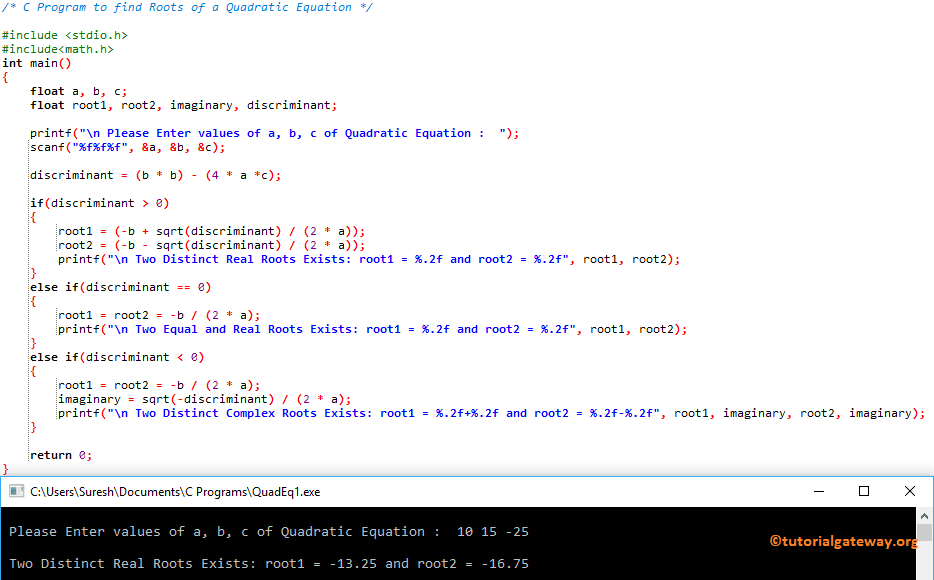The height and width of the screenshot is (580, 934).
Task: Maximize the QuadEq1.exe console window
Action: click(863, 491)
